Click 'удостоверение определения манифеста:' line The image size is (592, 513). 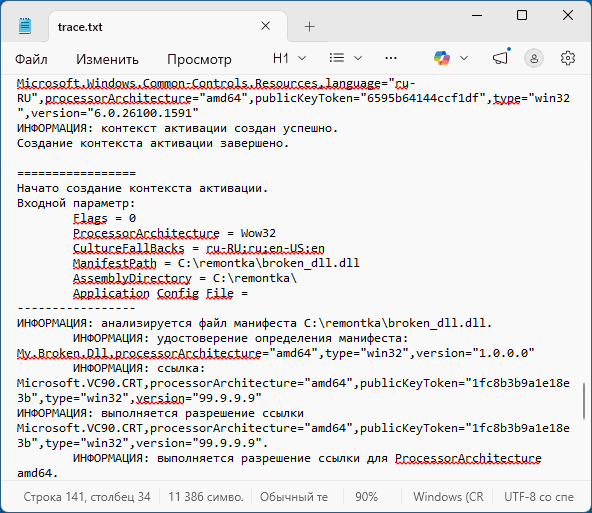240,338
